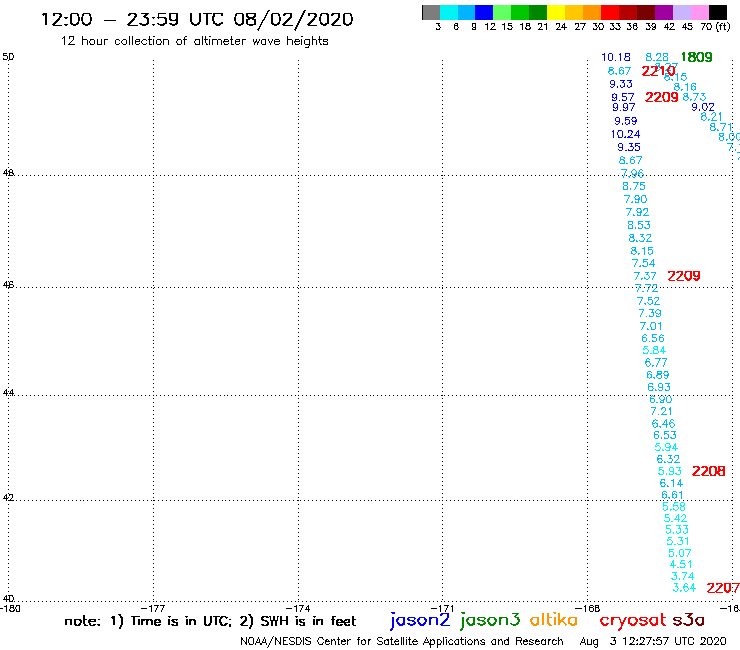
Task: Click the gray swatch in the color scale
Action: (431, 13)
